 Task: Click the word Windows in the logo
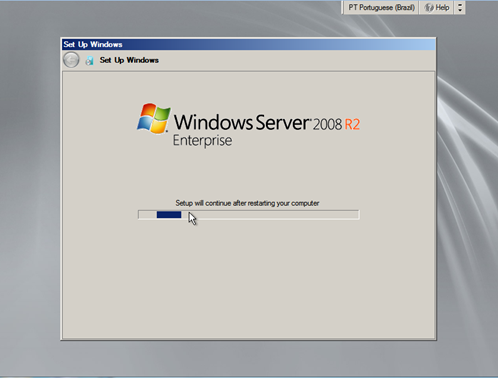[213, 122]
